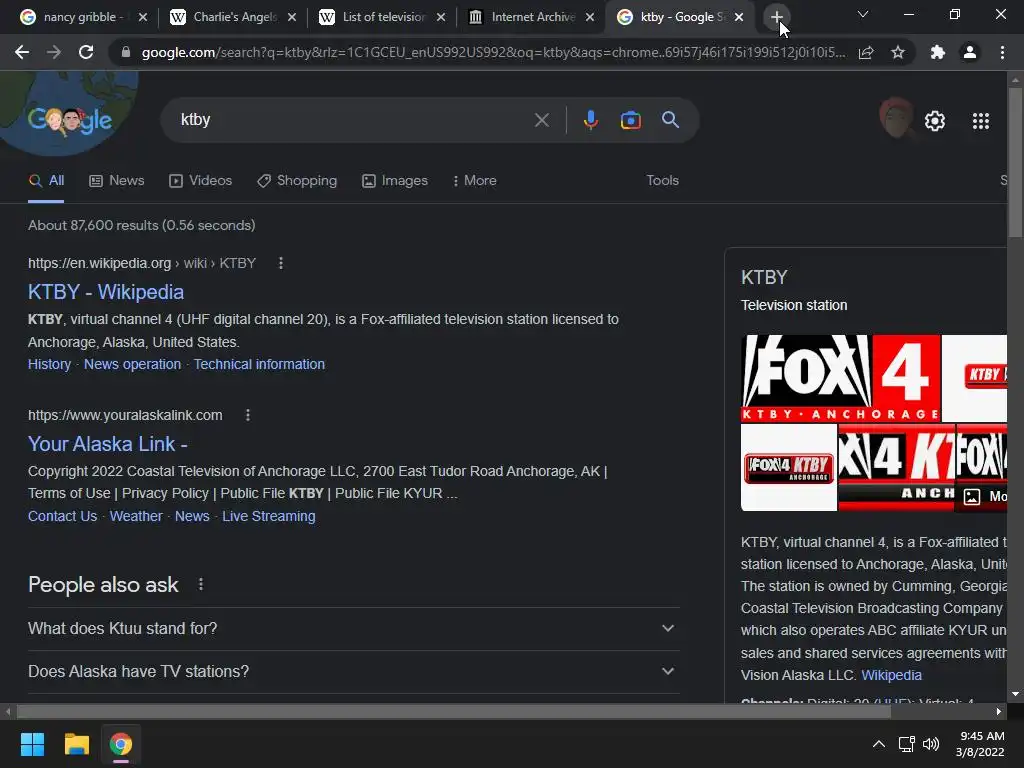
Task: Open search Tools
Action: point(662,181)
